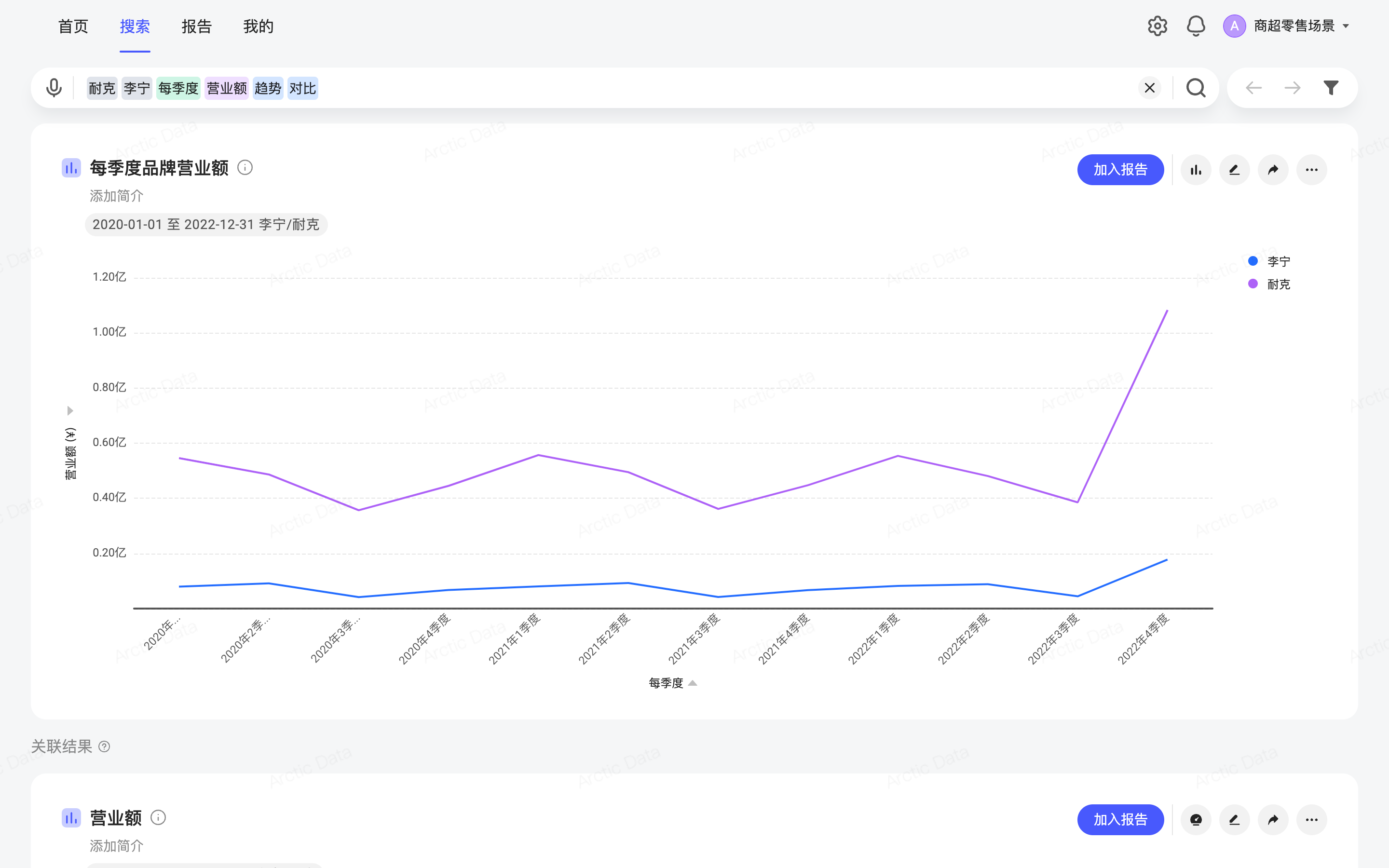Expand the y-axis triangle arrow

(x=70, y=411)
